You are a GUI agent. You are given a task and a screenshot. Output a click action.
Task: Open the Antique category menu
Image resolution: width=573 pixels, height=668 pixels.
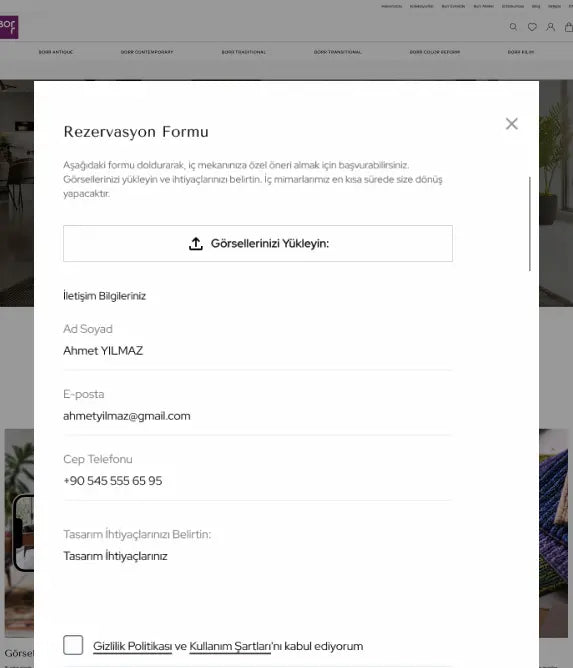point(56,52)
